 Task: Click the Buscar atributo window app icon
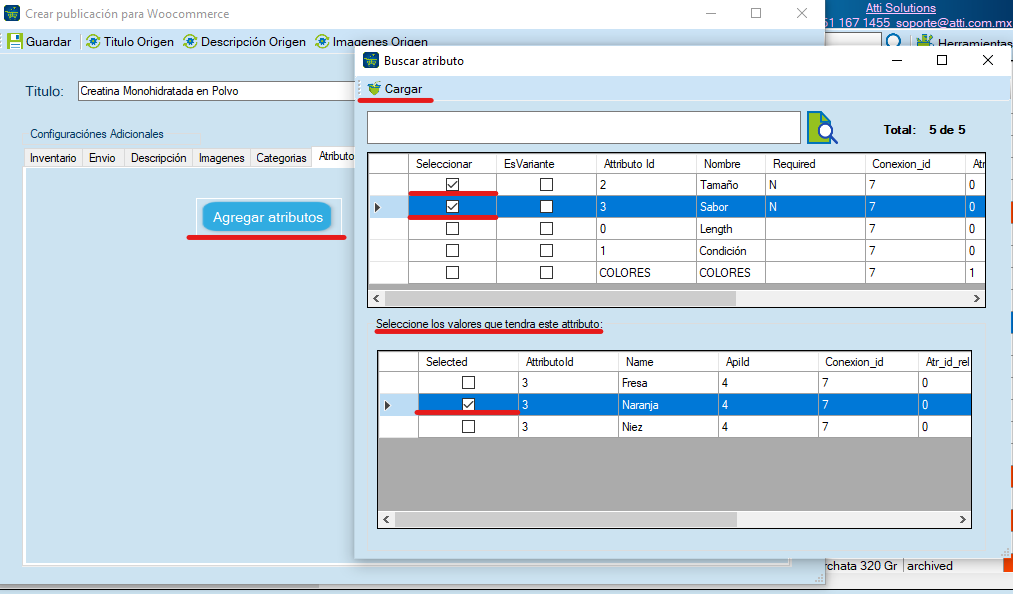371,60
